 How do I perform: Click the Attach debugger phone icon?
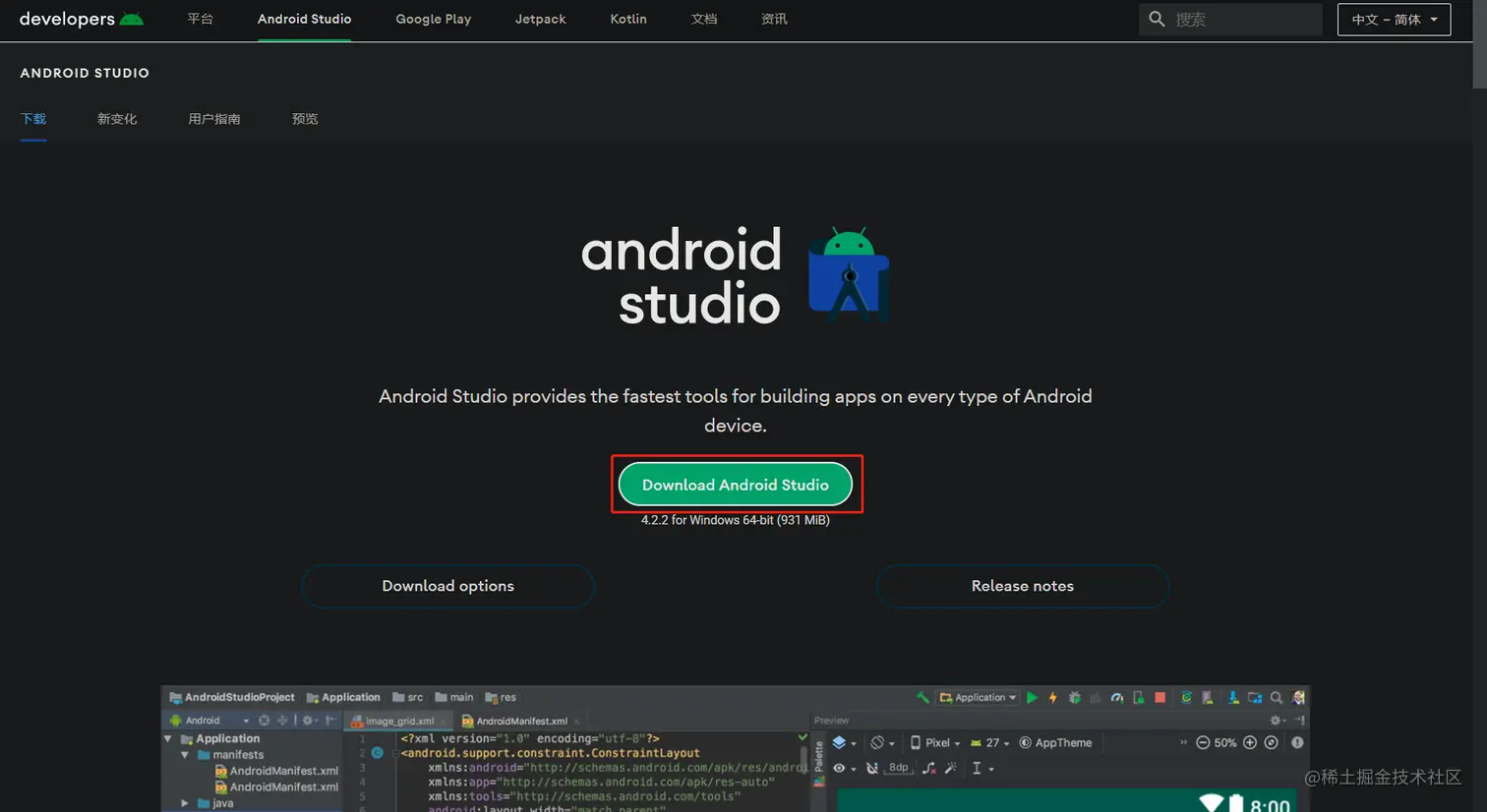point(1139,697)
